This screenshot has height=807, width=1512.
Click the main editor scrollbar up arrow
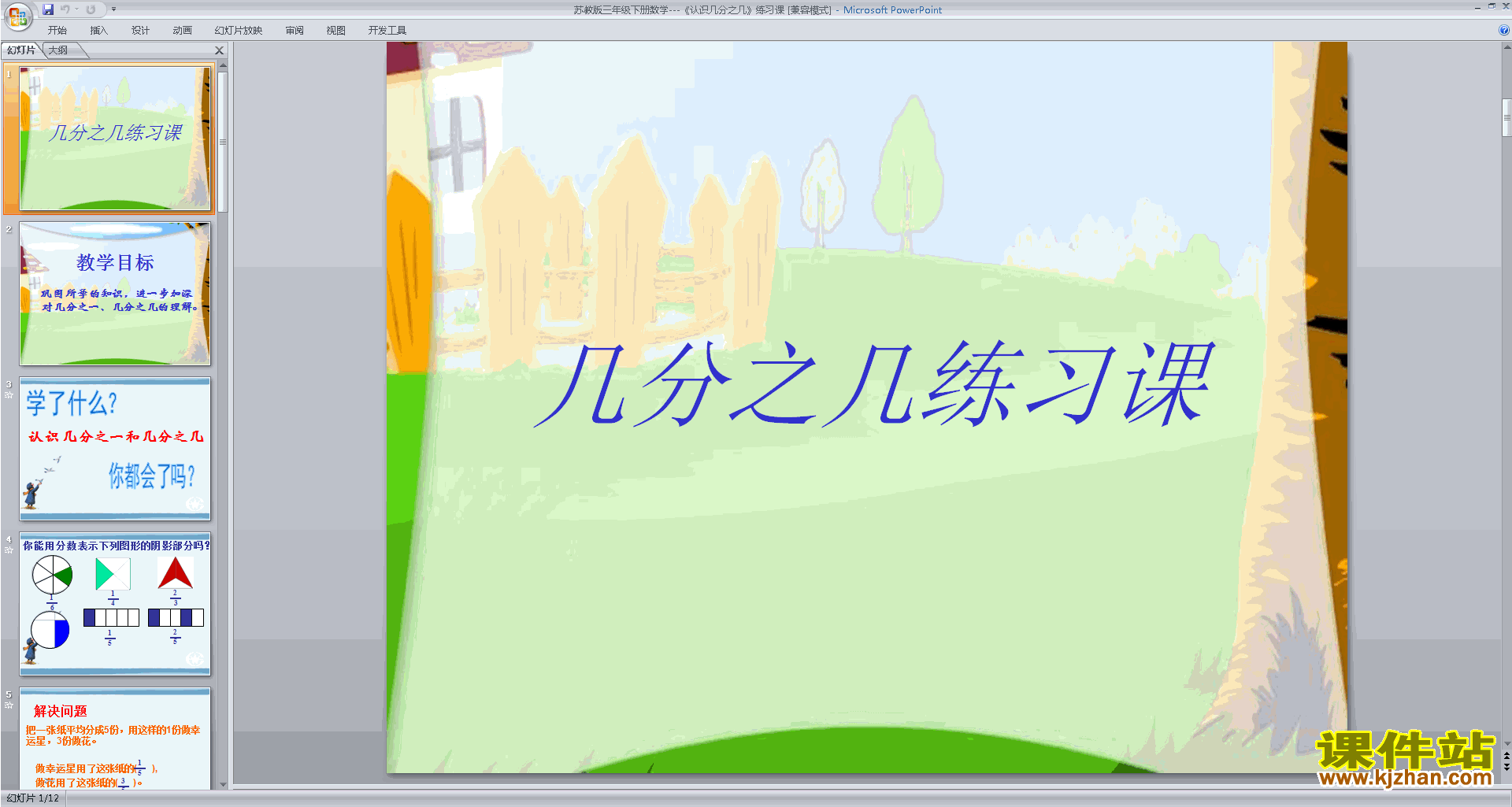tap(1506, 47)
